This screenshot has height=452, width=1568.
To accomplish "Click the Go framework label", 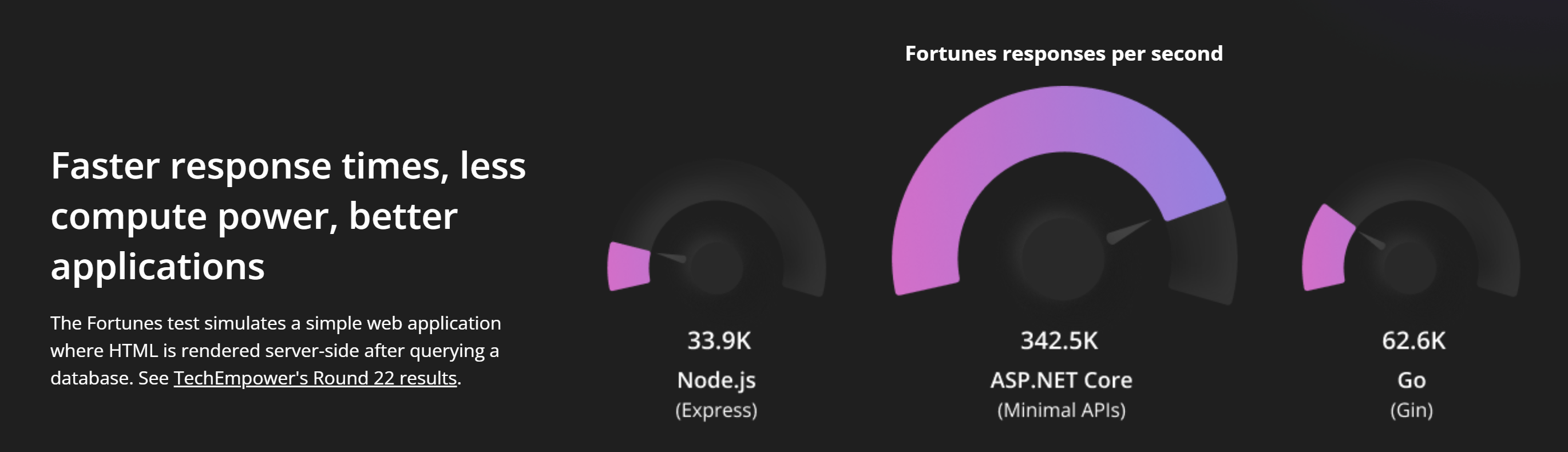I will tap(1411, 380).
